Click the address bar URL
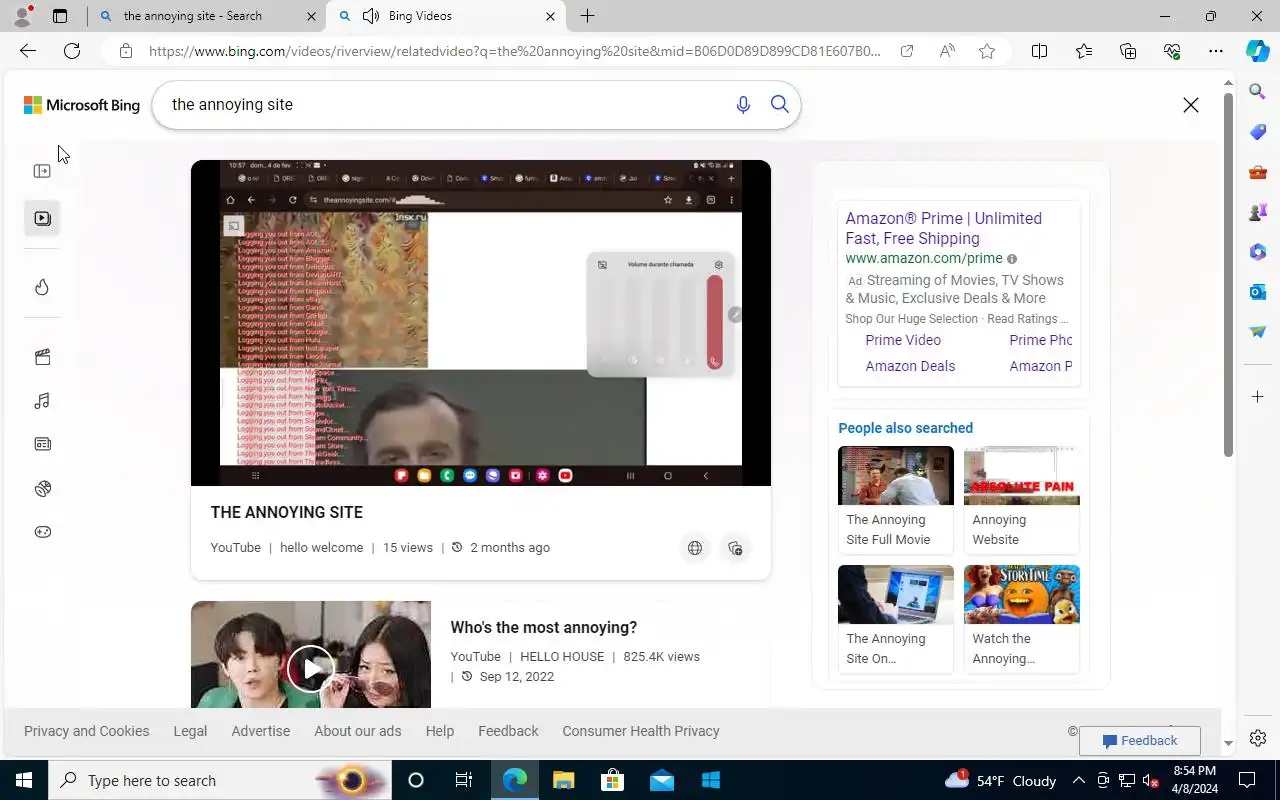Viewport: 1280px width, 800px height. (515, 51)
